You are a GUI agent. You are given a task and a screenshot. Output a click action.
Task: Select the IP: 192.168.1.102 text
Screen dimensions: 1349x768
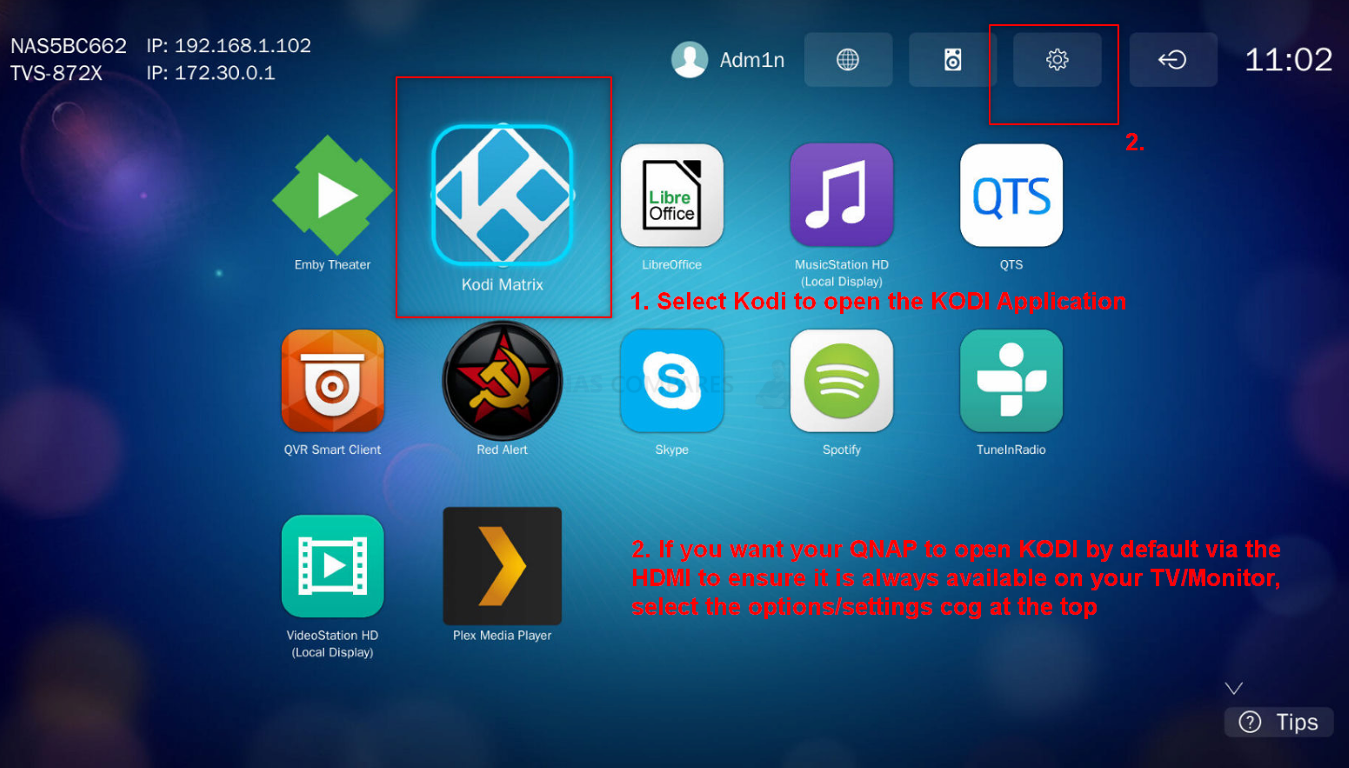pyautogui.click(x=229, y=46)
